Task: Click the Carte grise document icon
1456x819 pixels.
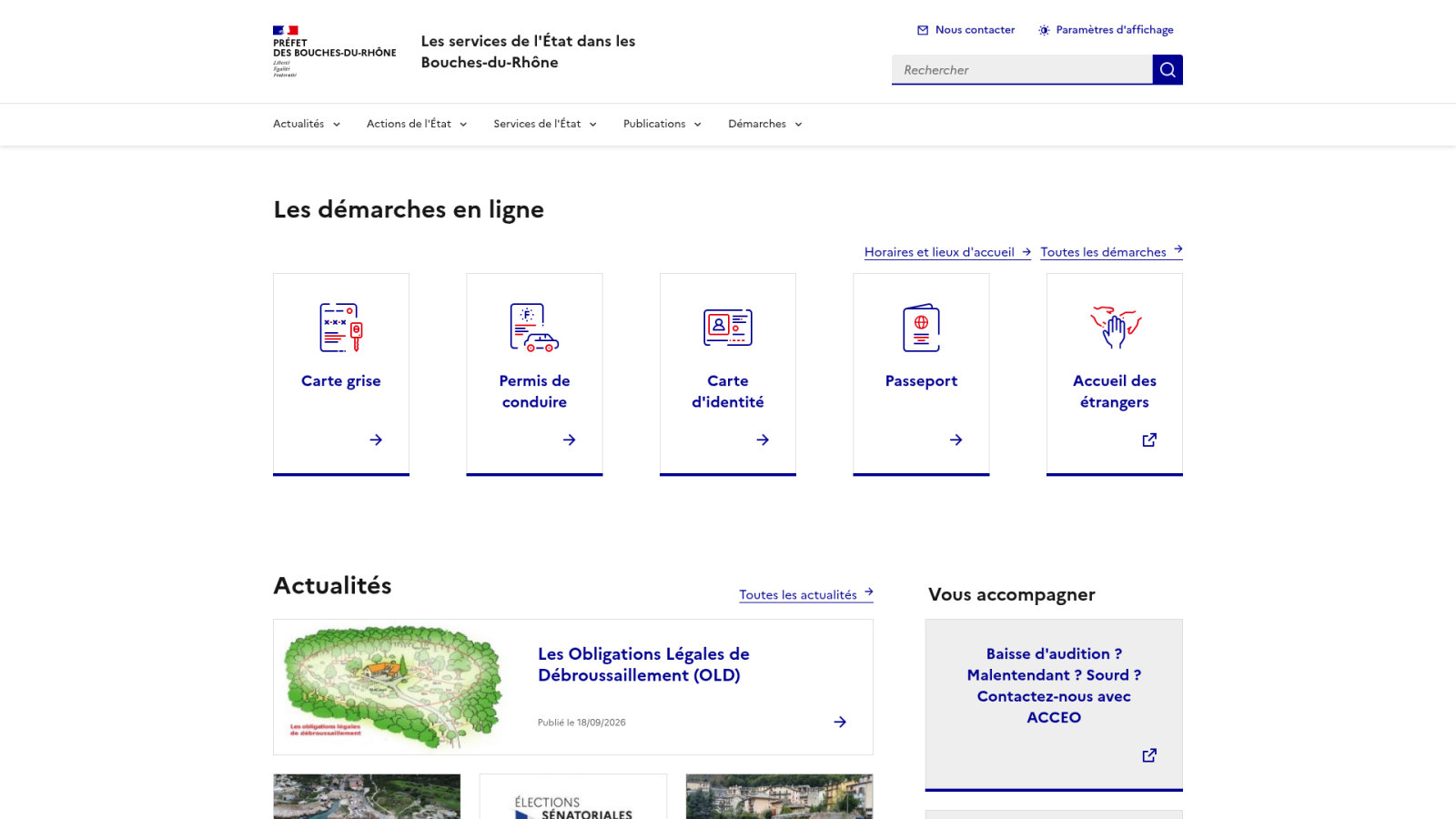Action: point(341,328)
